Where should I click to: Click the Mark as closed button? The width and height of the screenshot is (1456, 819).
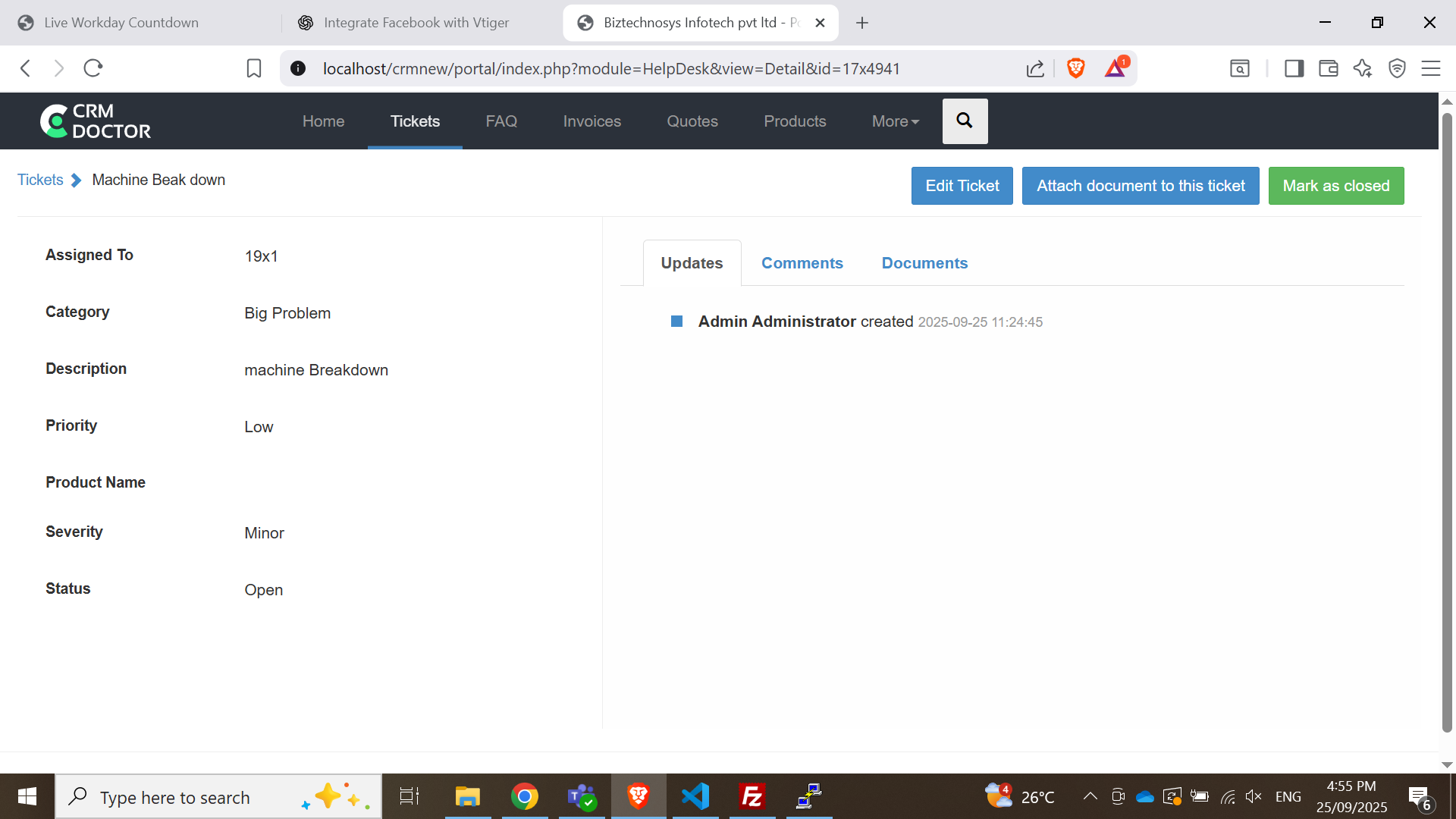click(x=1336, y=186)
